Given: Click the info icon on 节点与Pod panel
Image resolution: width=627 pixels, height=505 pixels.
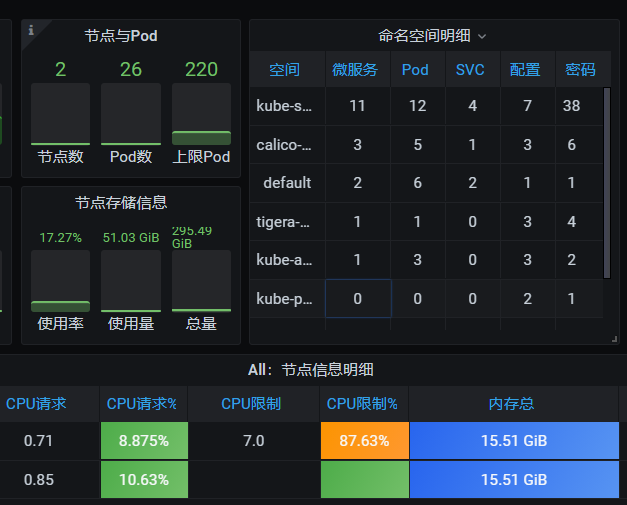Looking at the screenshot, I should [31, 30].
